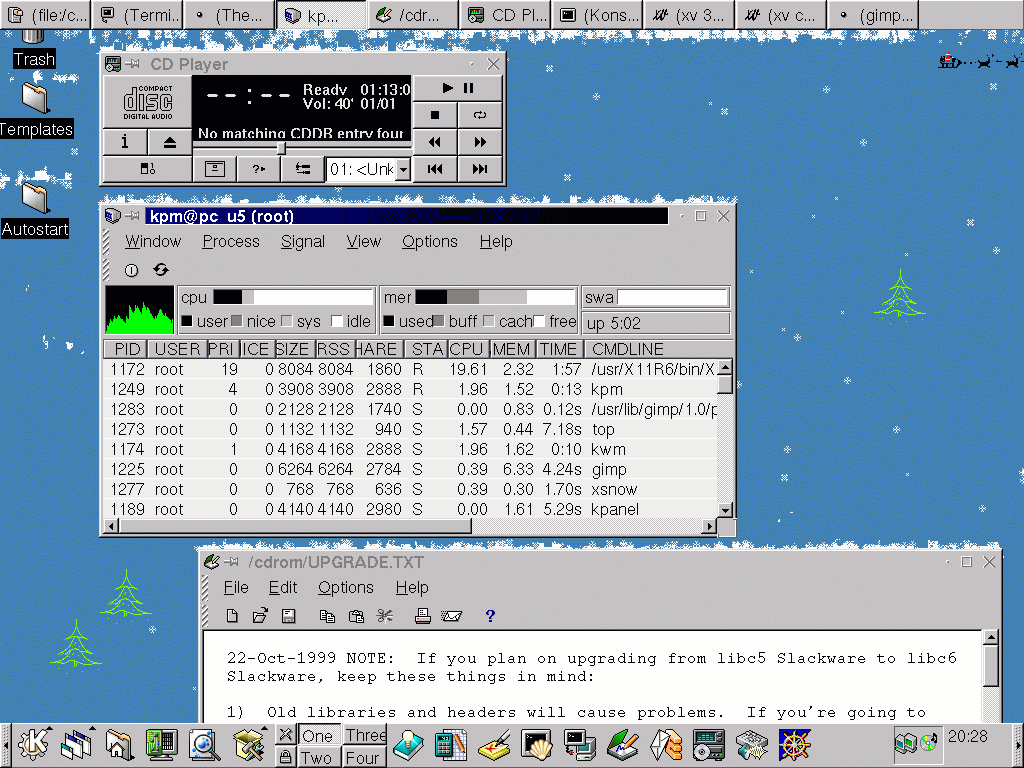Click the New Document icon in the editor toolbar
The height and width of the screenshot is (768, 1024).
pyautogui.click(x=232, y=616)
